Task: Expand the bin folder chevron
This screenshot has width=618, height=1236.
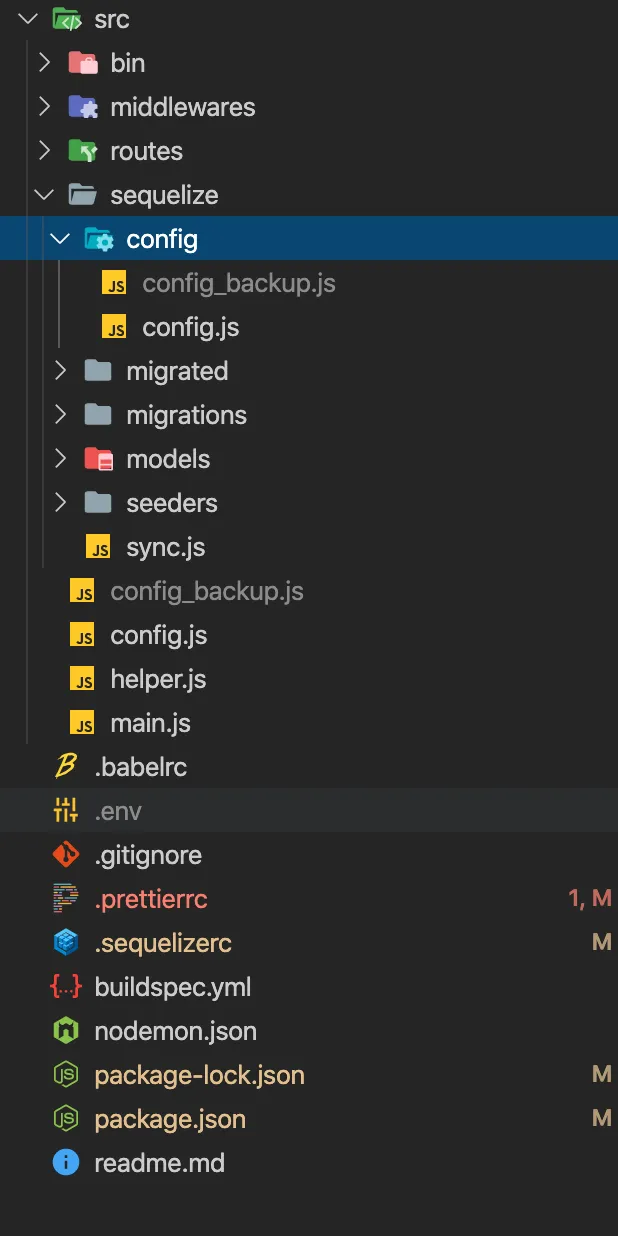Action: click(44, 63)
